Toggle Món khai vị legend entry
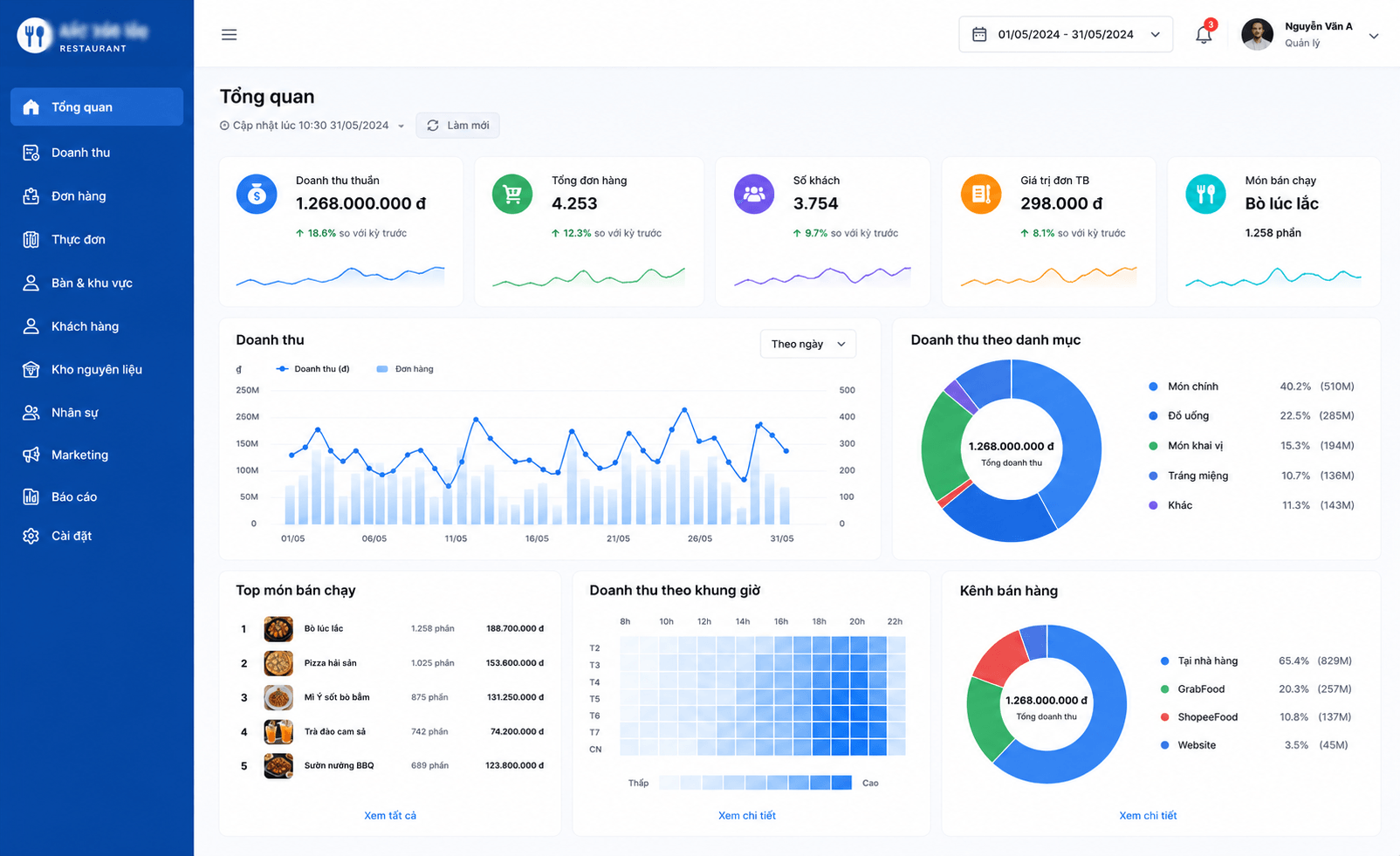The image size is (1400, 856). (x=1186, y=446)
